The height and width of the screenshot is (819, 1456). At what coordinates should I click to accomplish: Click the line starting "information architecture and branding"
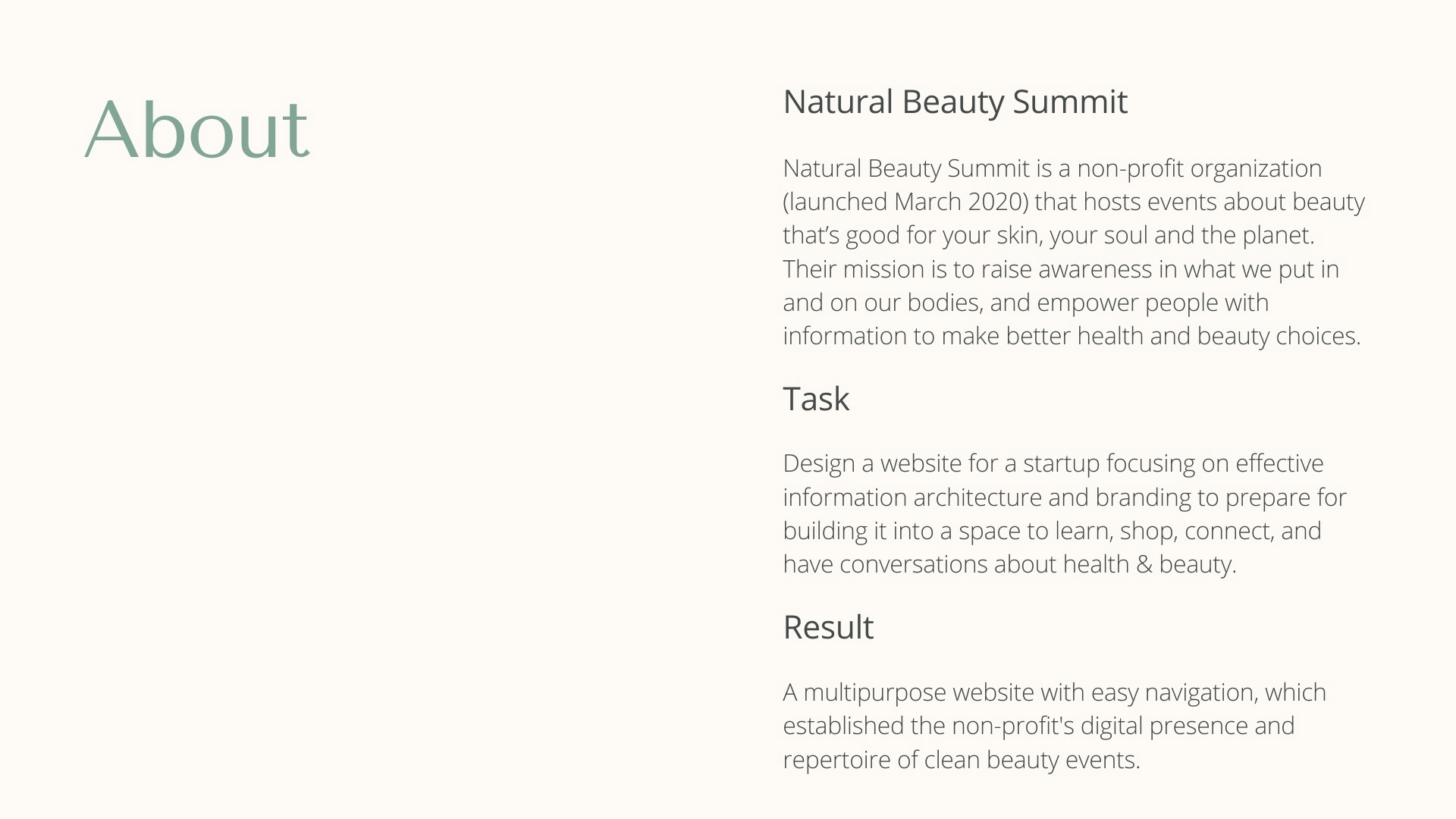point(1064,497)
